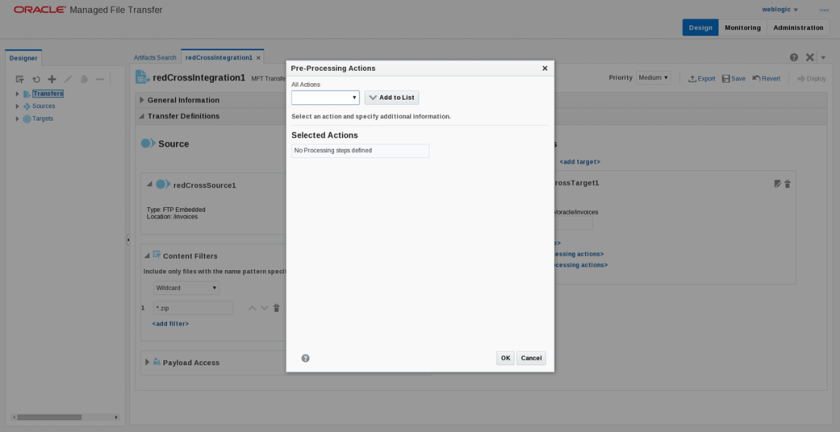The image size is (840, 432).
Task: Click the refresh icon in Designer toolbar
Action: pos(36,80)
